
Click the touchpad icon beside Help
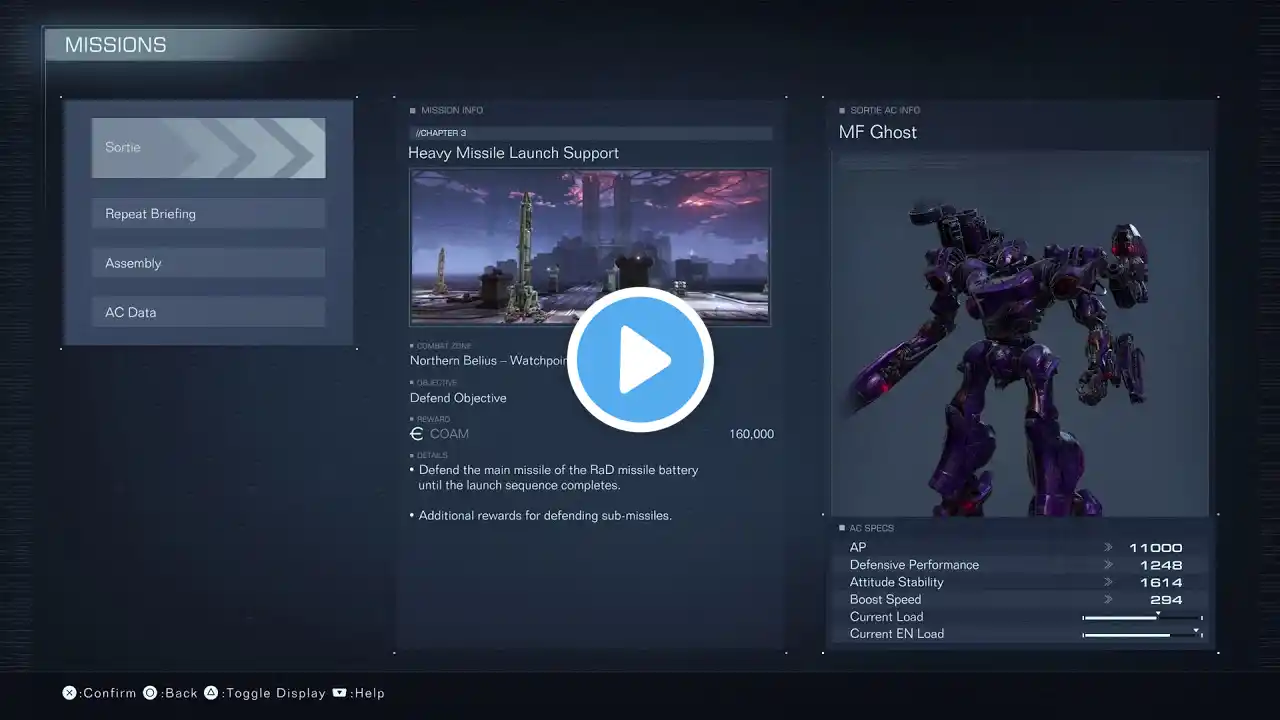pos(340,693)
